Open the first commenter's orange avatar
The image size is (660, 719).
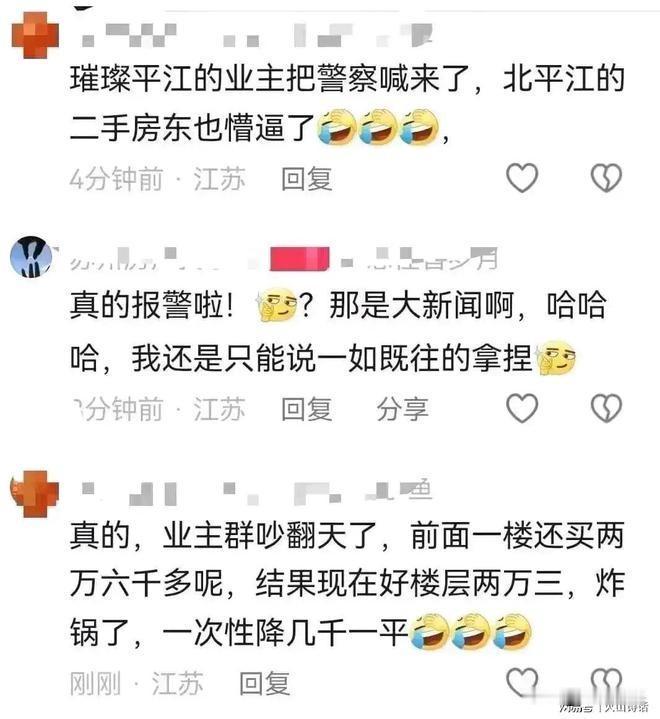(x=35, y=35)
